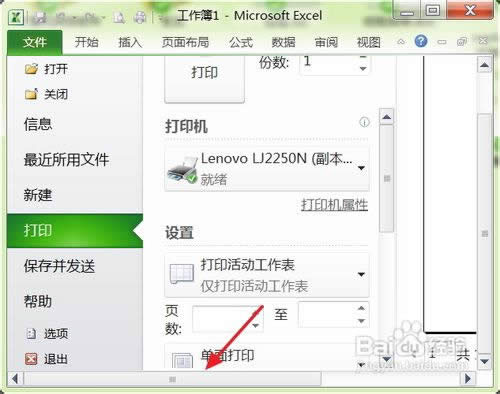
Task: Decrease 份数 copies with the down arrow
Action: tap(363, 69)
